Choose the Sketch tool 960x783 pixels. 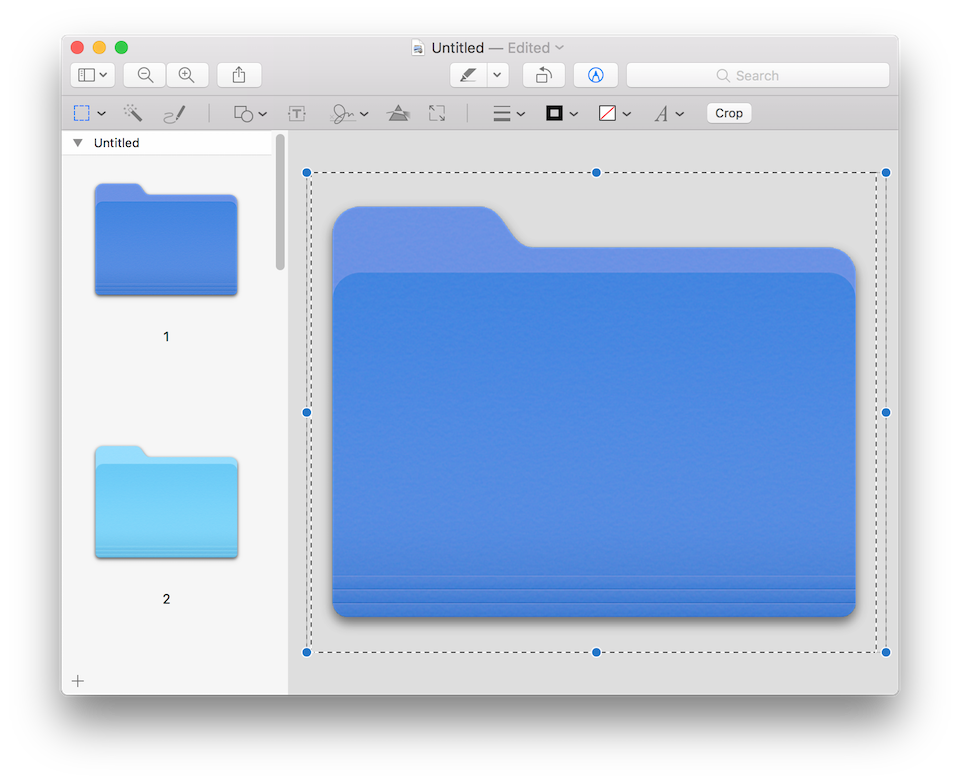coord(175,113)
